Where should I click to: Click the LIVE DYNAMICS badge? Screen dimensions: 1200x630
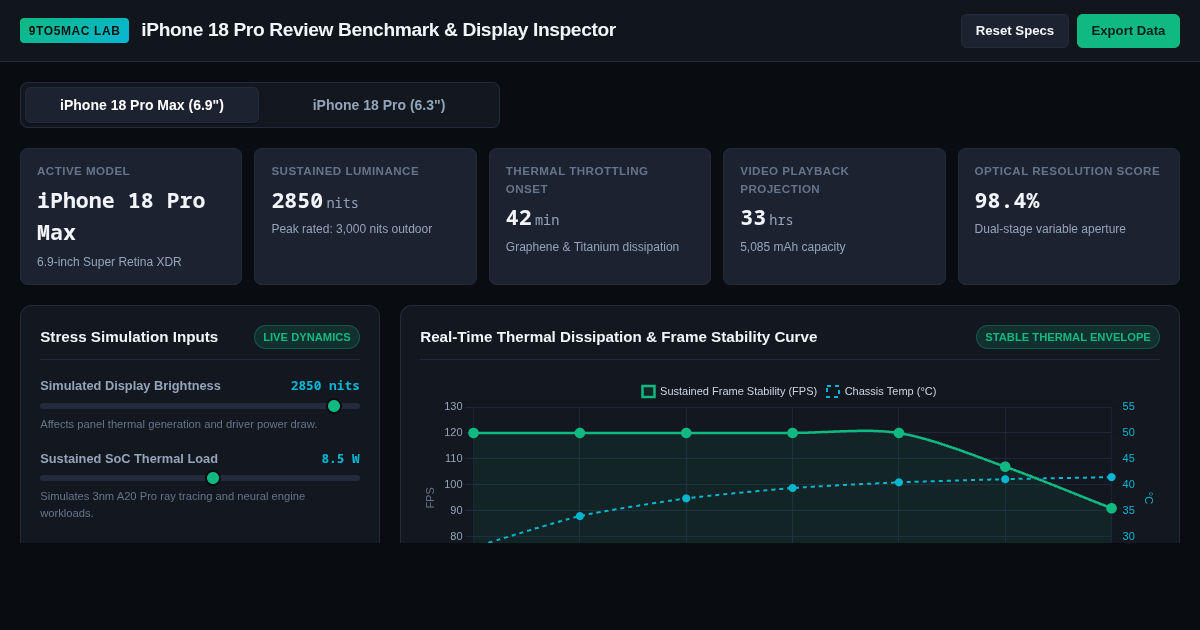point(307,337)
